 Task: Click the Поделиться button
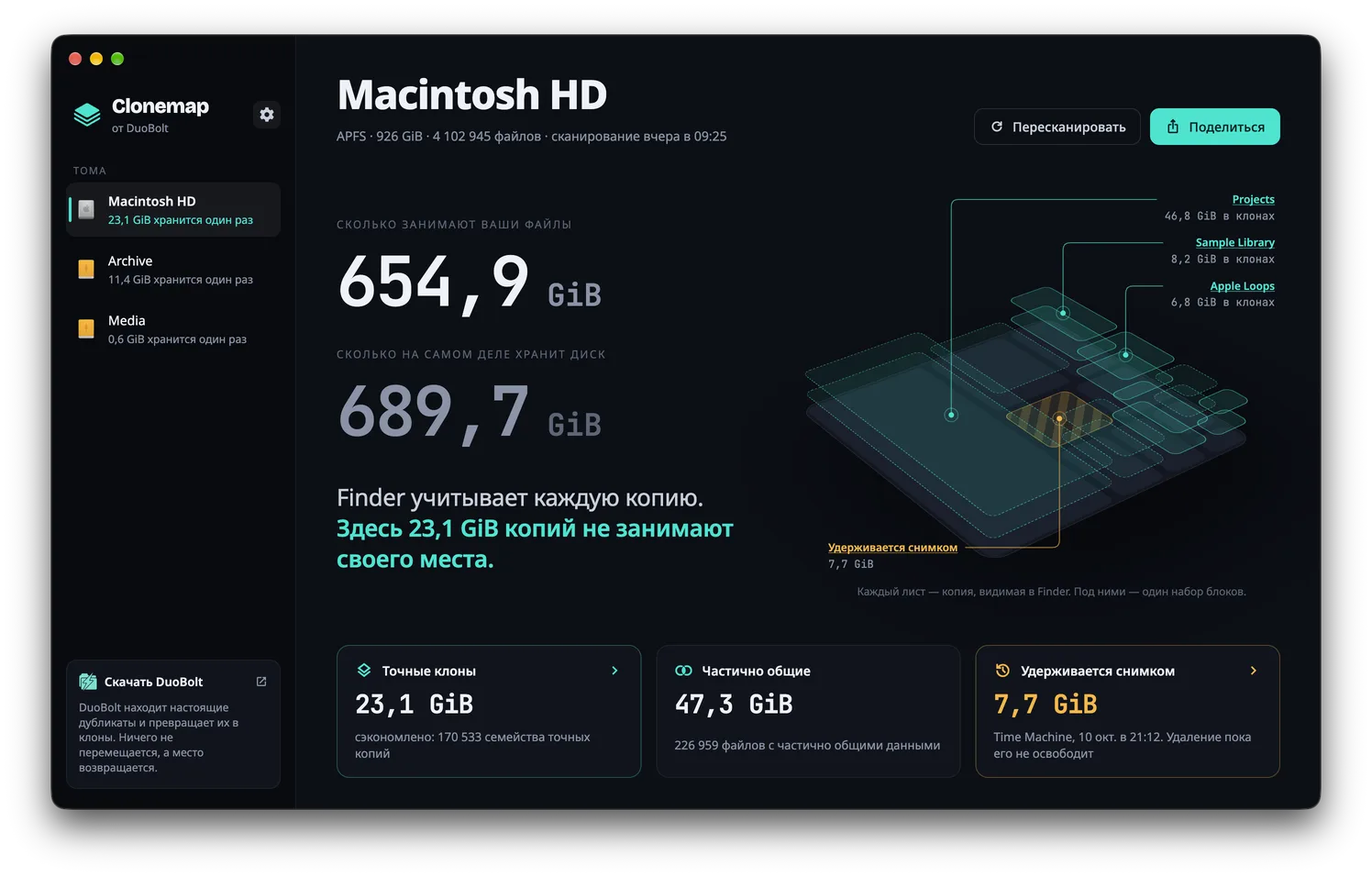[x=1215, y=127]
